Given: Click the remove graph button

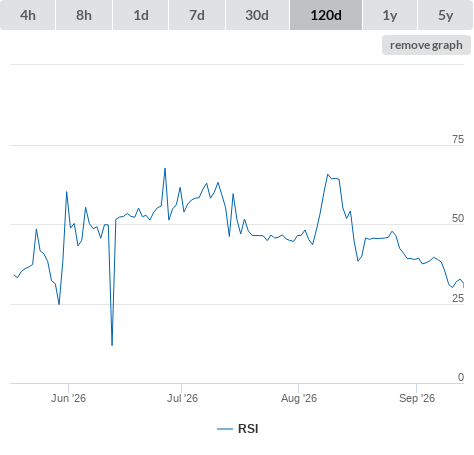Looking at the screenshot, I should pyautogui.click(x=426, y=45).
